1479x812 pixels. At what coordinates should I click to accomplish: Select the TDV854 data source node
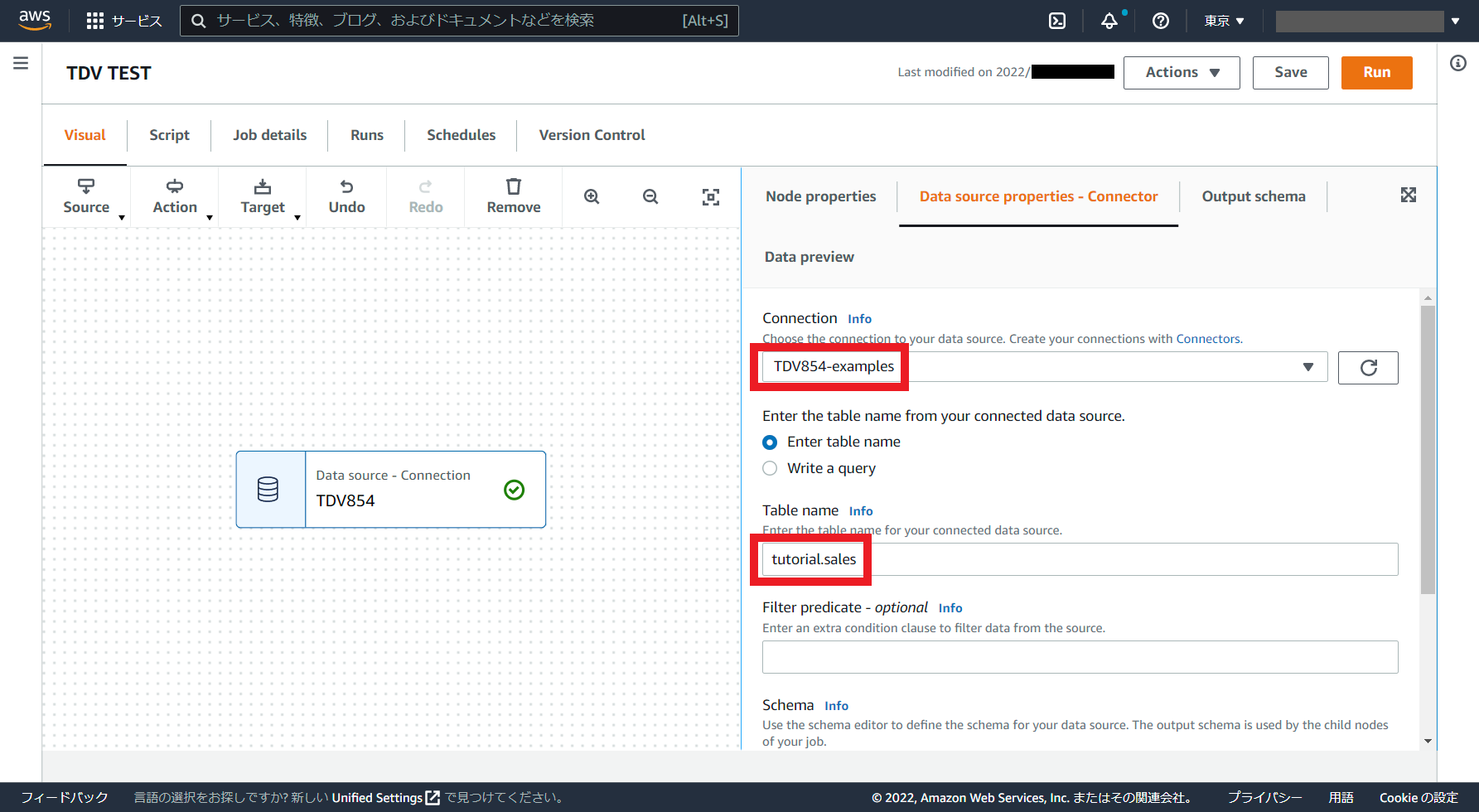point(391,489)
